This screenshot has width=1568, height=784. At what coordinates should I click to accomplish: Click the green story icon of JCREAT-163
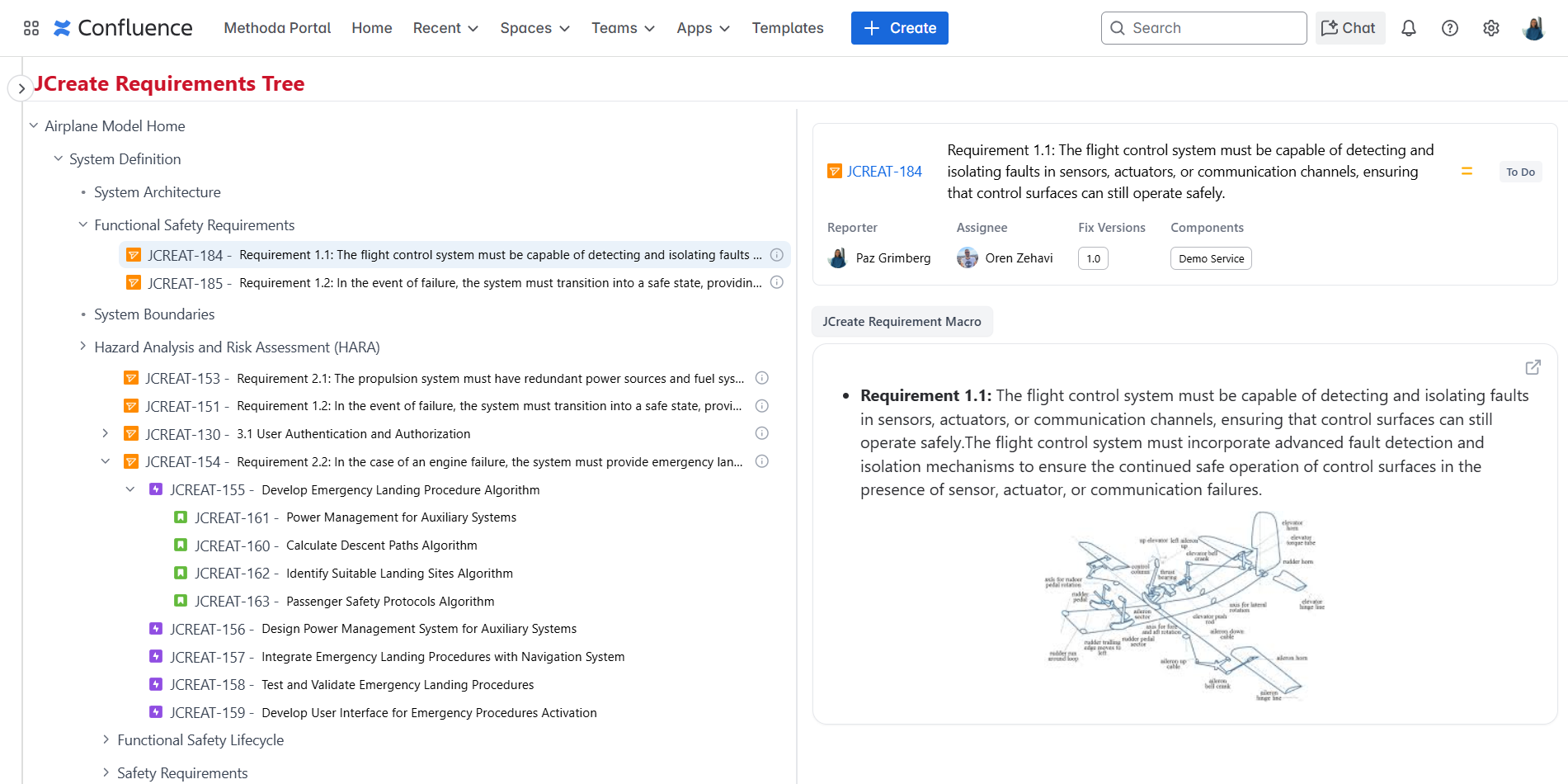pyautogui.click(x=181, y=601)
